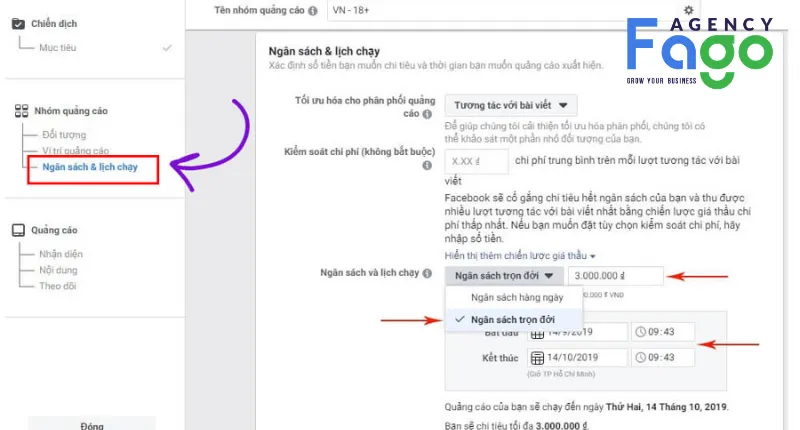
Task: Open the calendar icon for Kết thúc date
Action: 537,358
